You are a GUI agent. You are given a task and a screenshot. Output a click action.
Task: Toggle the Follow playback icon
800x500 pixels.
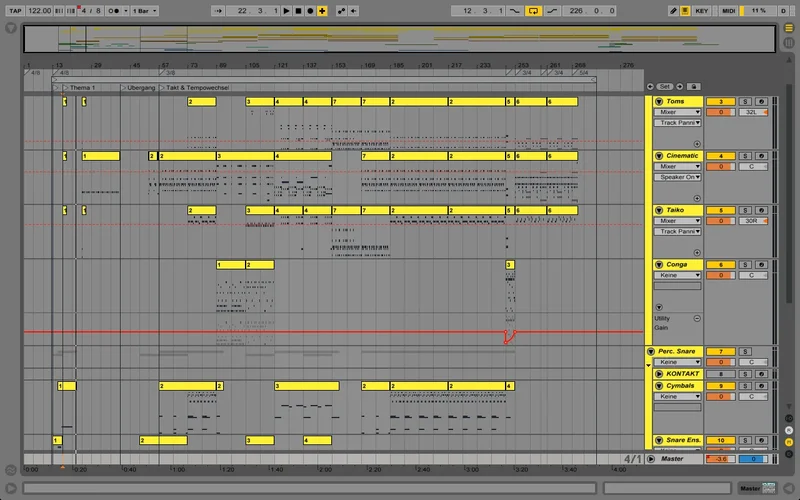point(218,11)
